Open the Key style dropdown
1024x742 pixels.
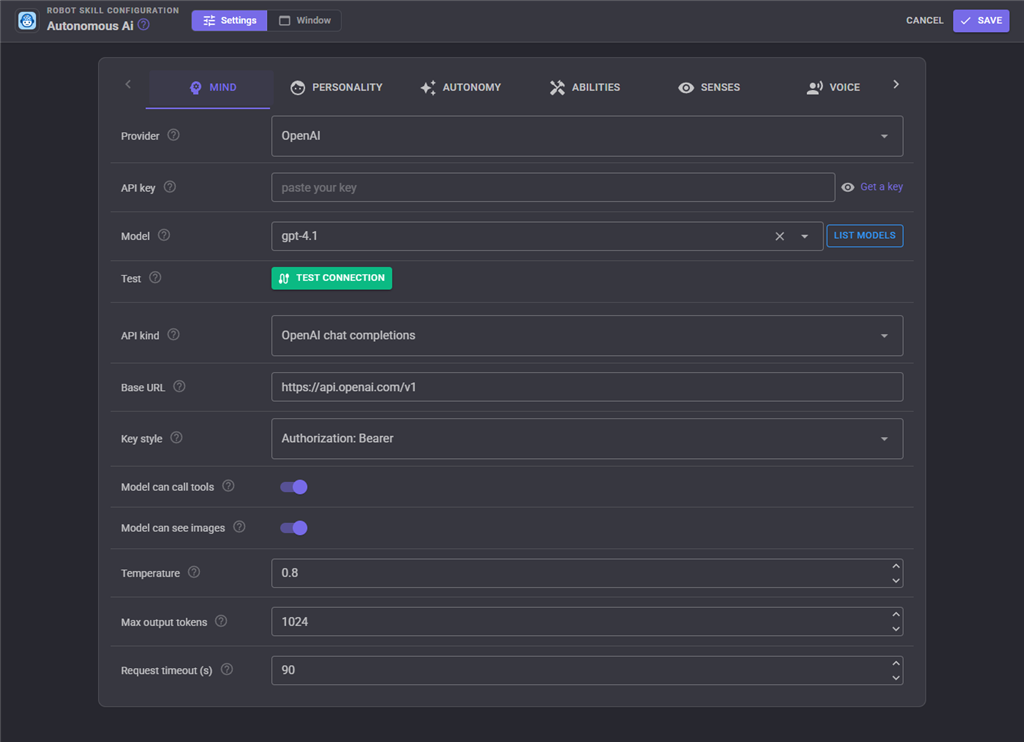pos(587,439)
